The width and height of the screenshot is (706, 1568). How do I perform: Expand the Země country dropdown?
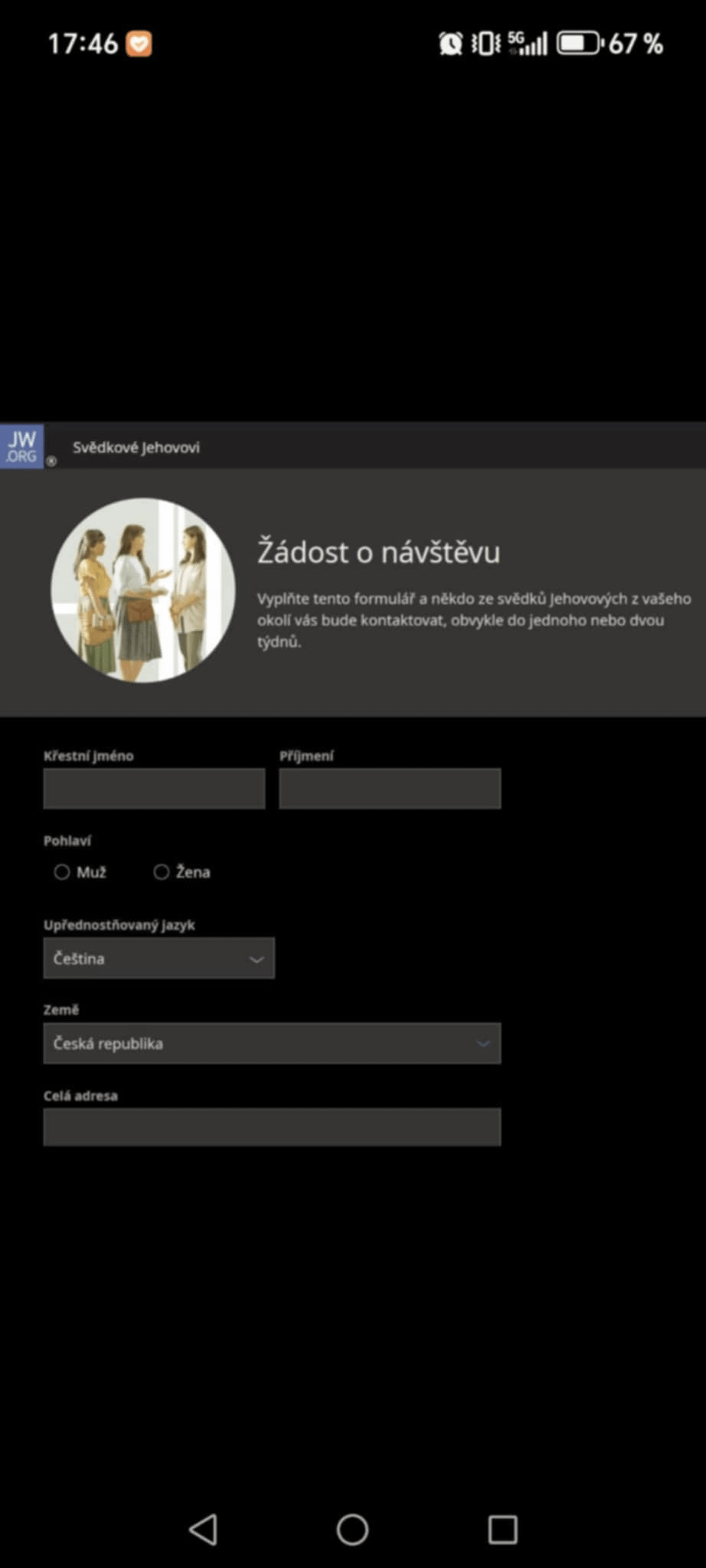point(272,1044)
